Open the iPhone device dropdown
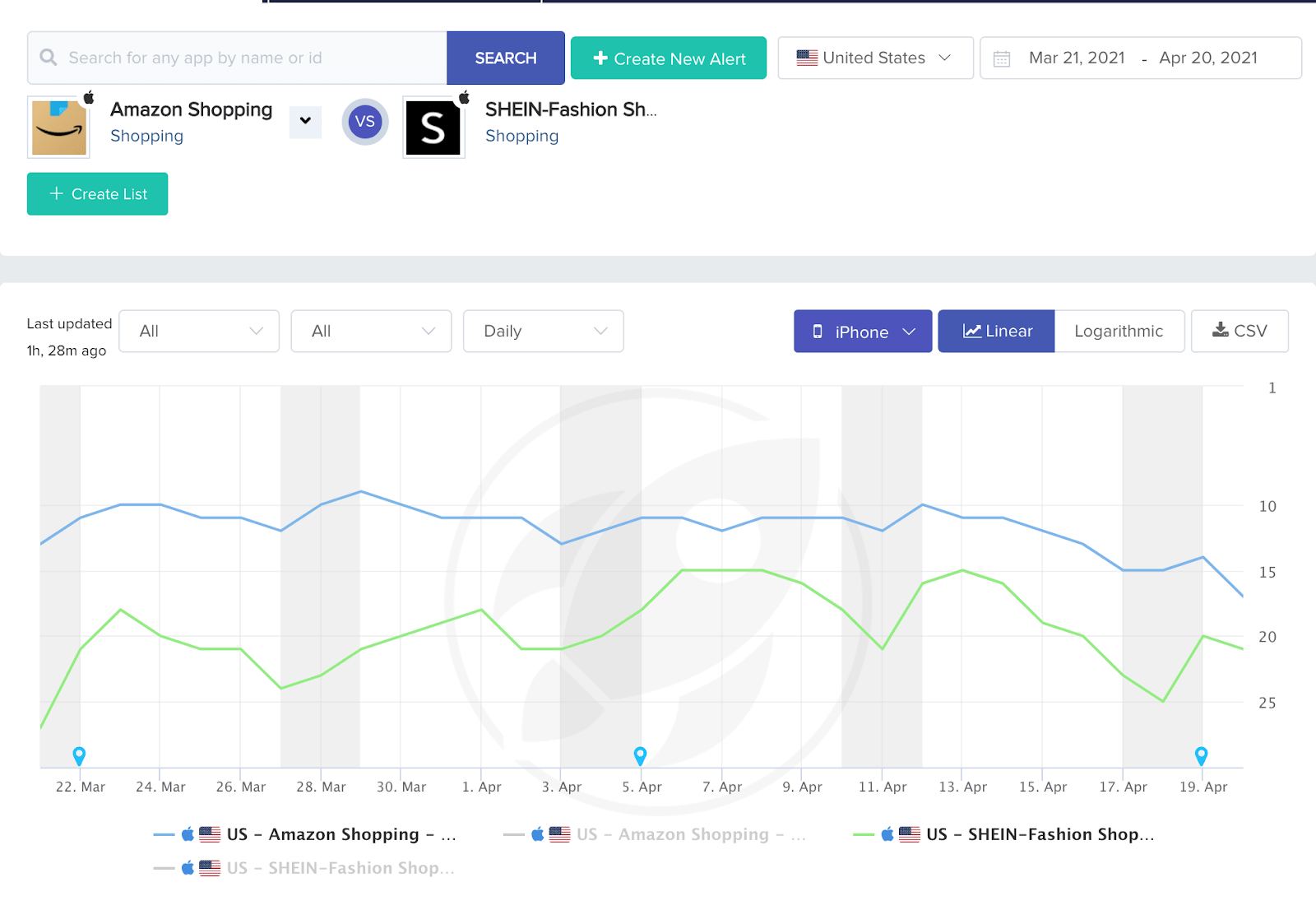Image resolution: width=1316 pixels, height=910 pixels. (x=863, y=331)
